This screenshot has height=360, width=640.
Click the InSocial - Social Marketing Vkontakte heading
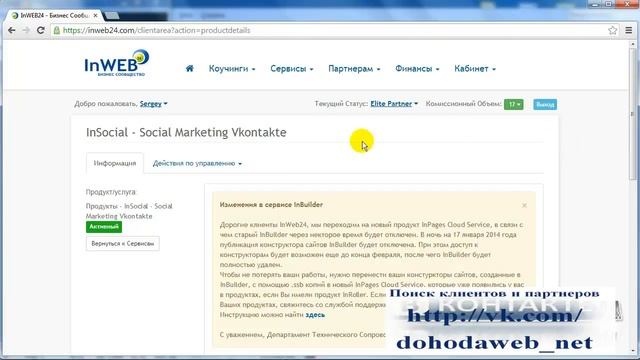coord(186,132)
